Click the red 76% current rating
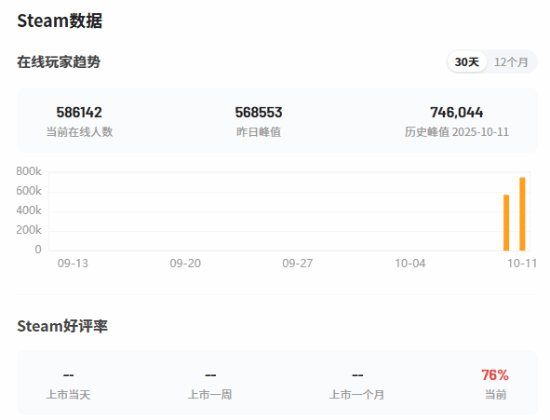 [x=495, y=375]
